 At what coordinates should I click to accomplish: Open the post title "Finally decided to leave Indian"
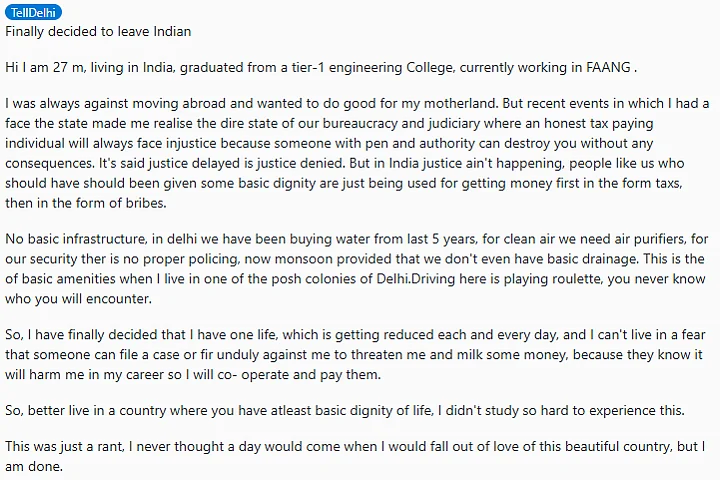pyautogui.click(x=98, y=31)
